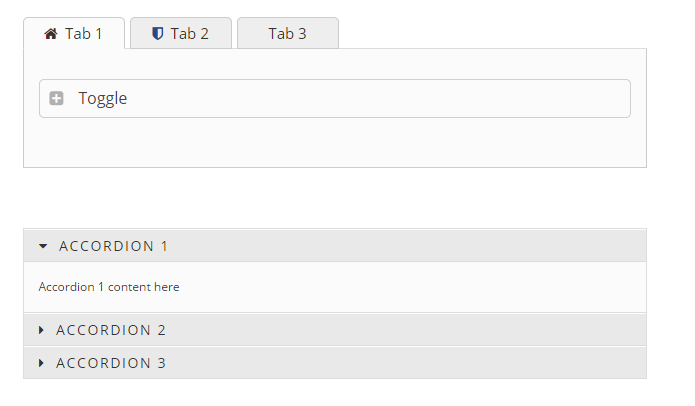Screen dimensions: 695x406
Task: Expand the Accordion 2 section by its title
Action: pos(111,330)
